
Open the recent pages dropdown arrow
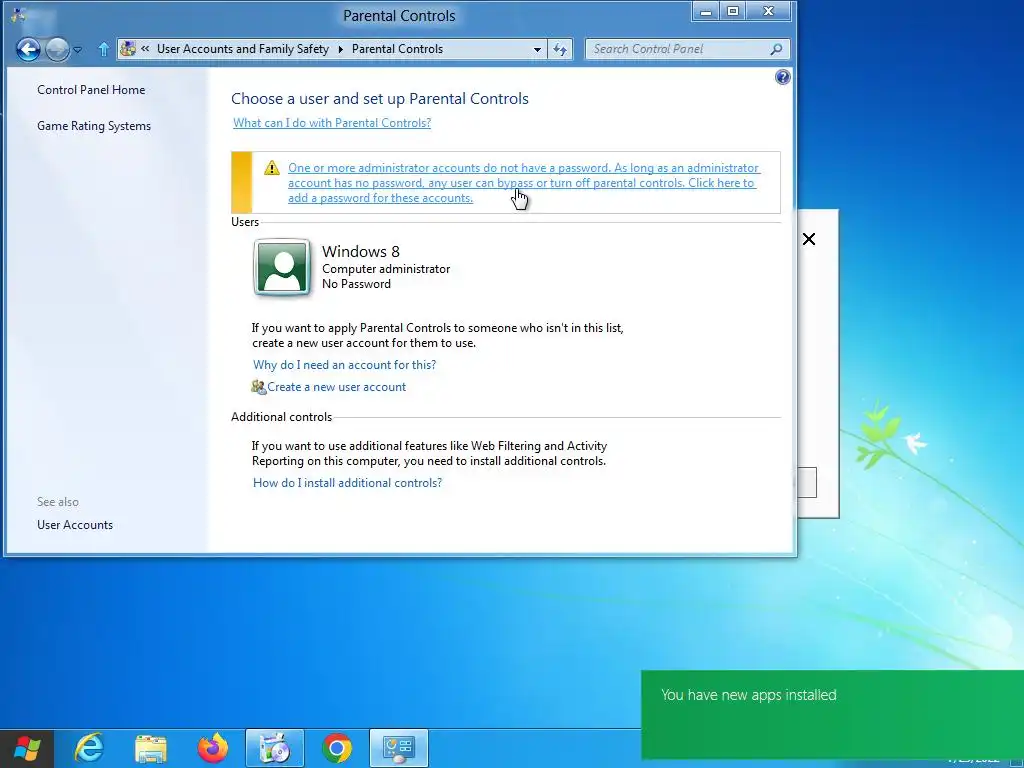point(78,50)
